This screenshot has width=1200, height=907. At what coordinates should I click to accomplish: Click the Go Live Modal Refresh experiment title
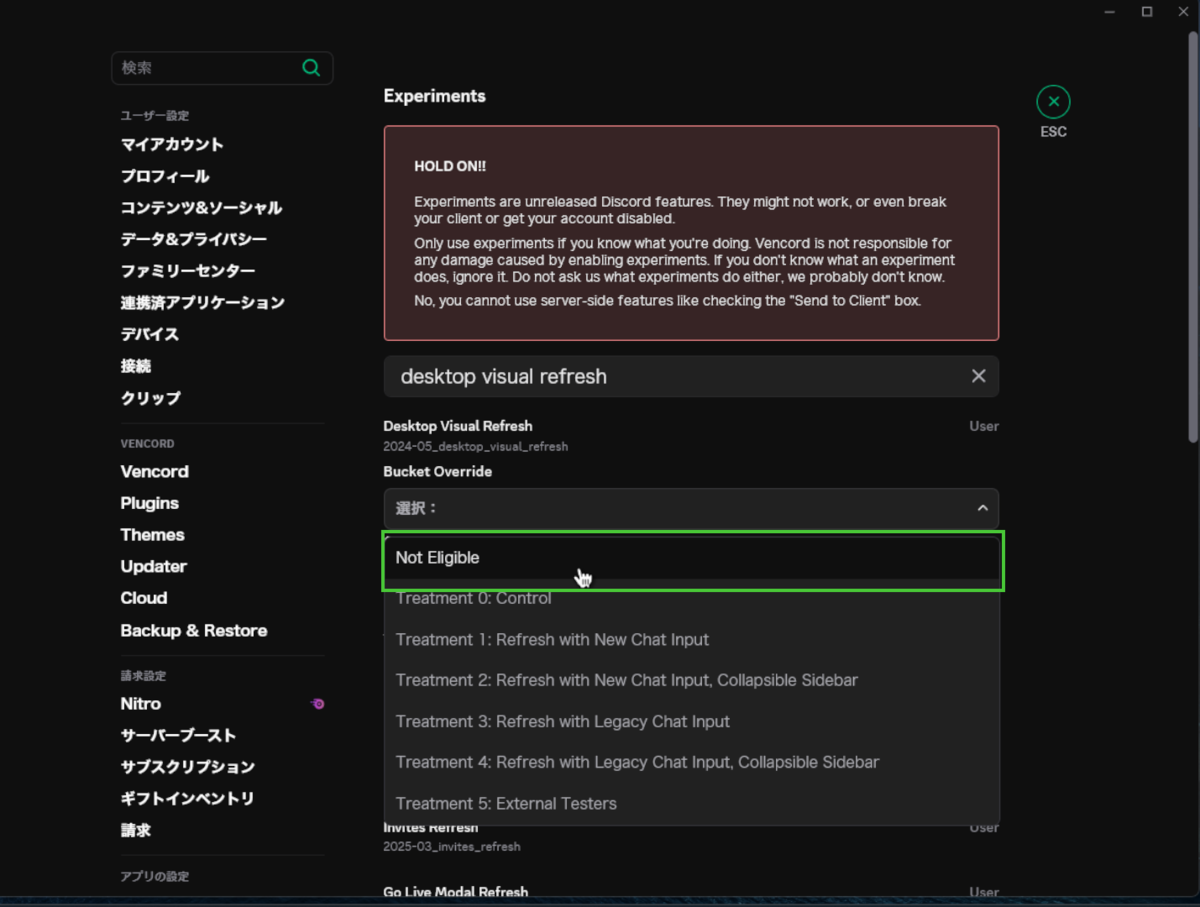tap(456, 892)
